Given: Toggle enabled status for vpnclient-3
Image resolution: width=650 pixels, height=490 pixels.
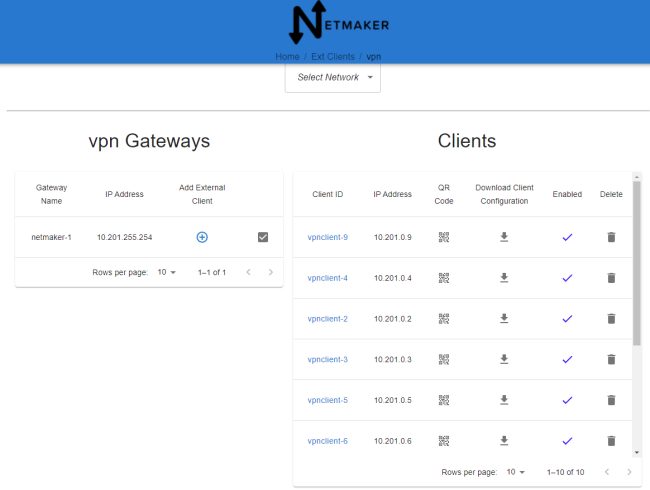Looking at the screenshot, I should point(567,359).
